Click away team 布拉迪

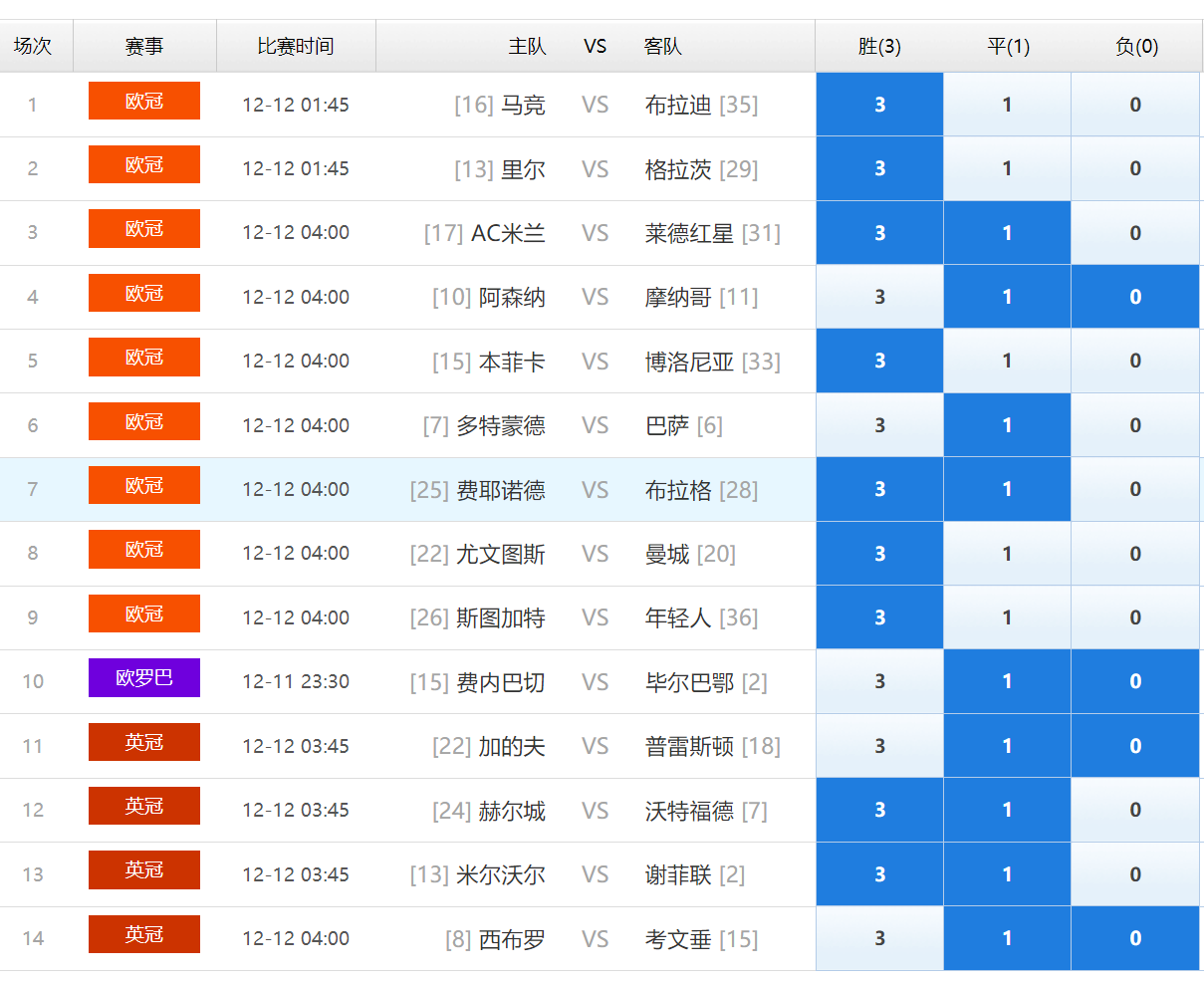tap(678, 105)
